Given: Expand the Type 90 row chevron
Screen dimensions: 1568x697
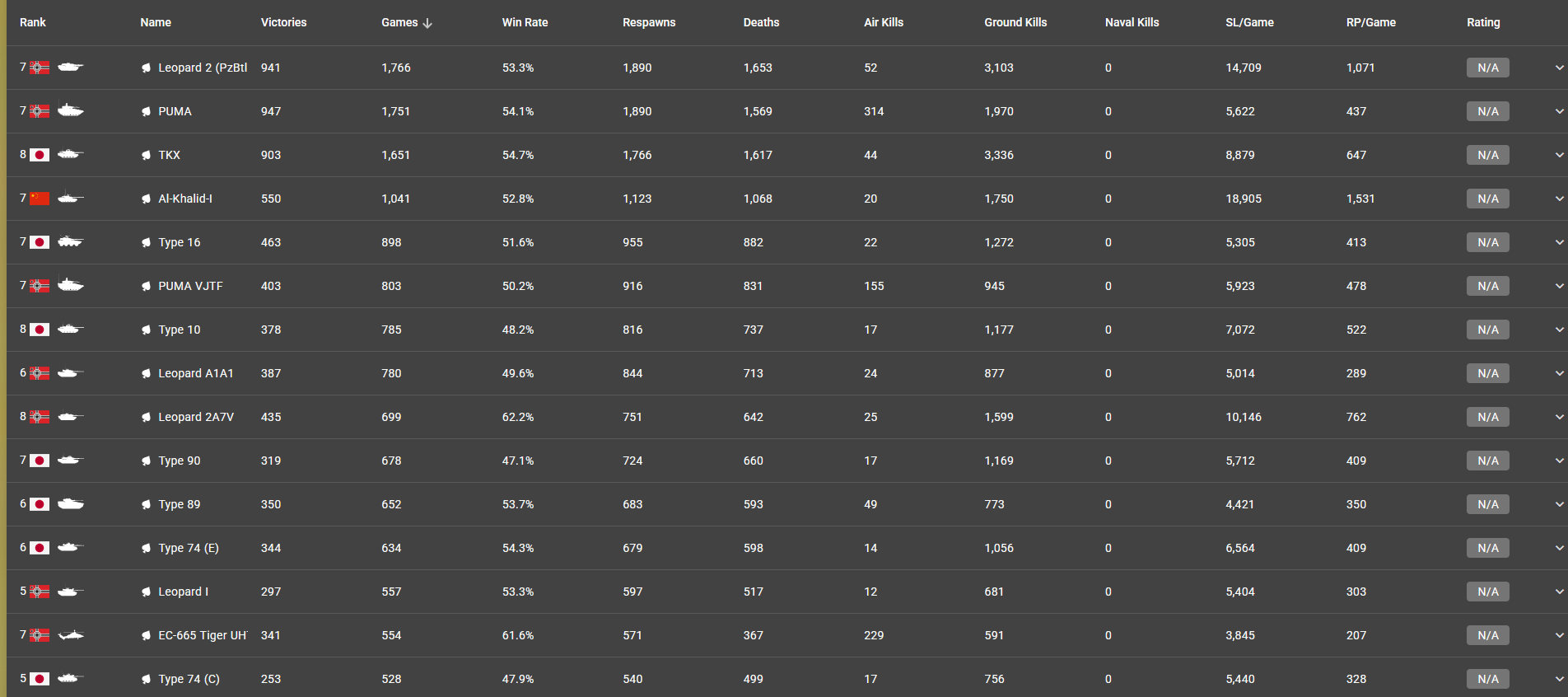Looking at the screenshot, I should [x=1559, y=461].
